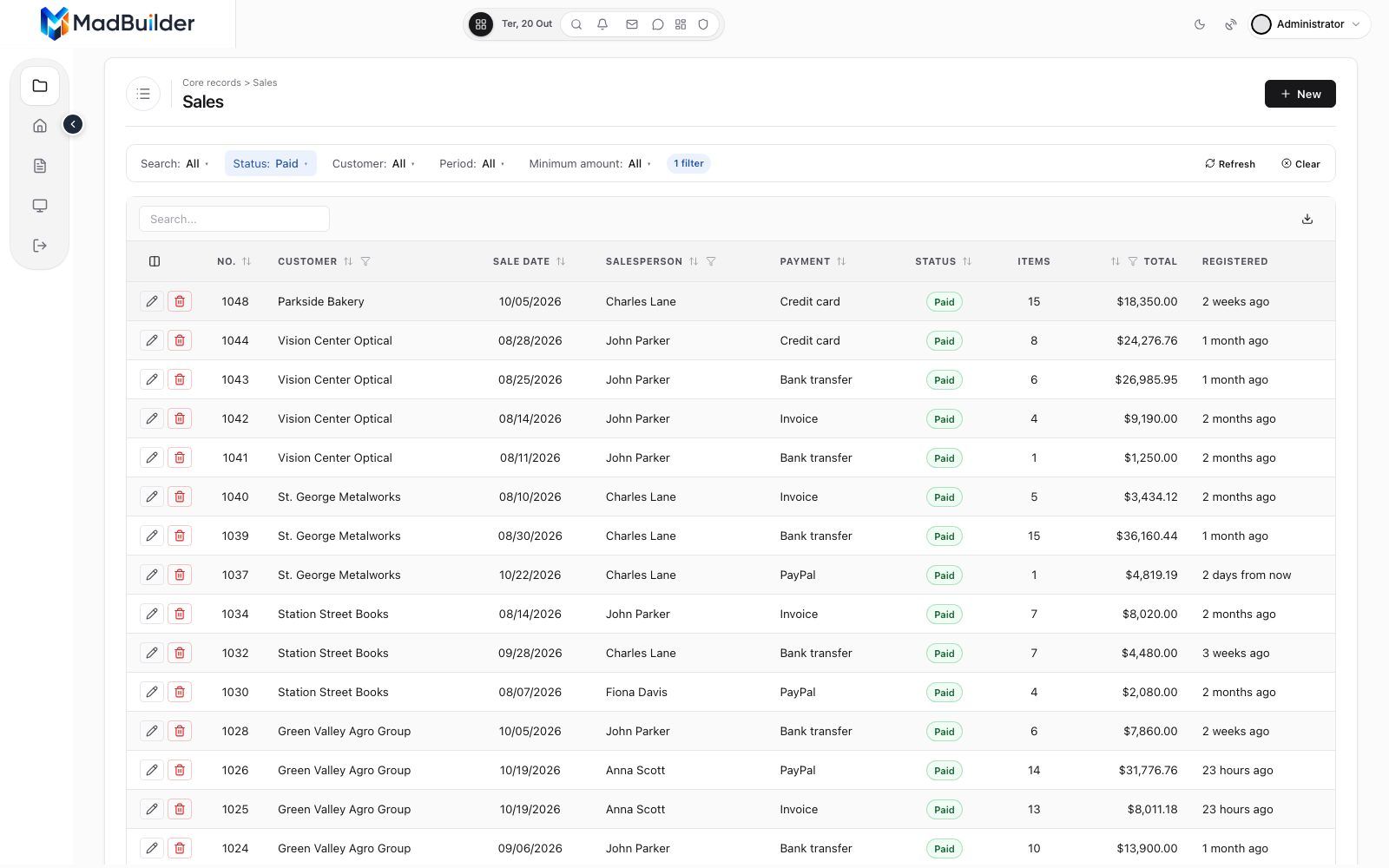Image resolution: width=1389 pixels, height=868 pixels.
Task: Open Customer: All filter dropdown
Action: 373,163
